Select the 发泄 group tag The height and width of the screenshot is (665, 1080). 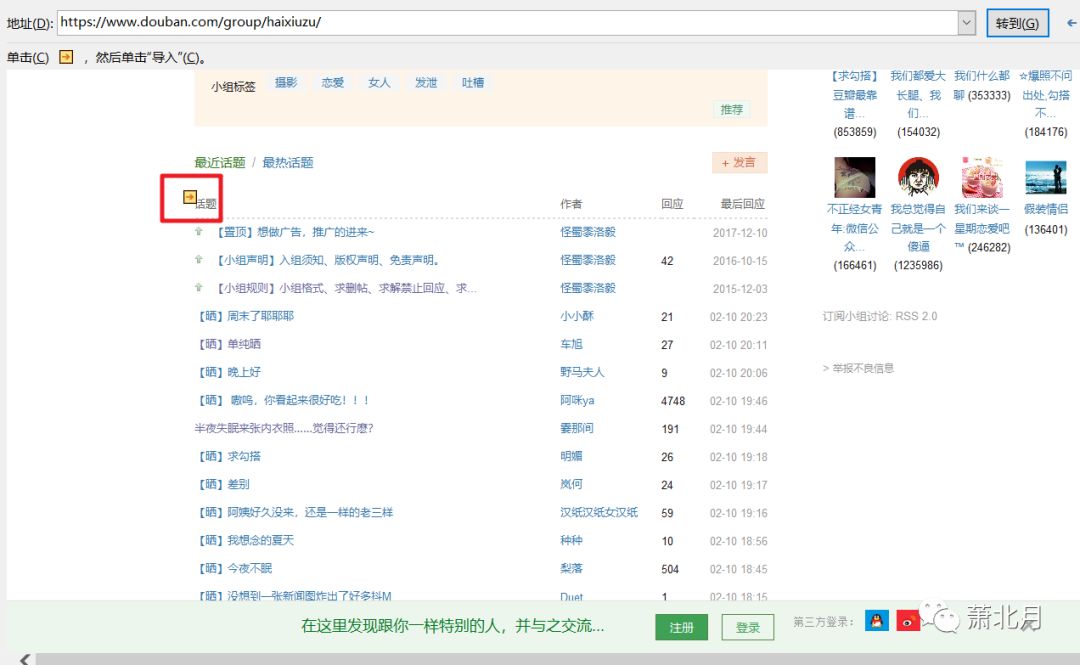pyautogui.click(x=426, y=83)
